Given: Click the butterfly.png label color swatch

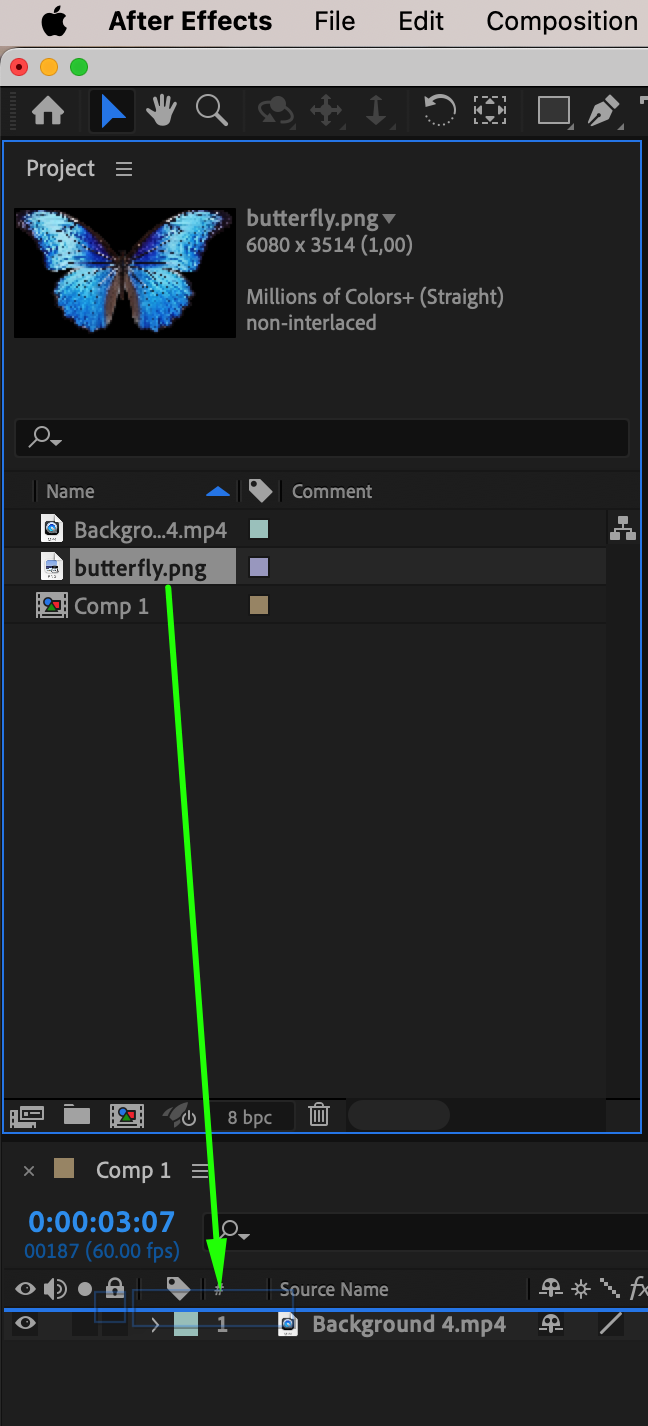Looking at the screenshot, I should click(x=259, y=567).
